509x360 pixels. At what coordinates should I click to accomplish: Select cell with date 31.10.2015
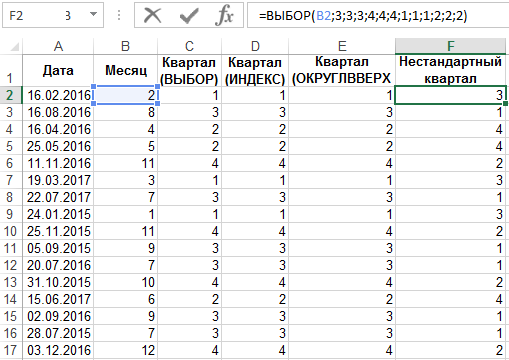point(58,282)
